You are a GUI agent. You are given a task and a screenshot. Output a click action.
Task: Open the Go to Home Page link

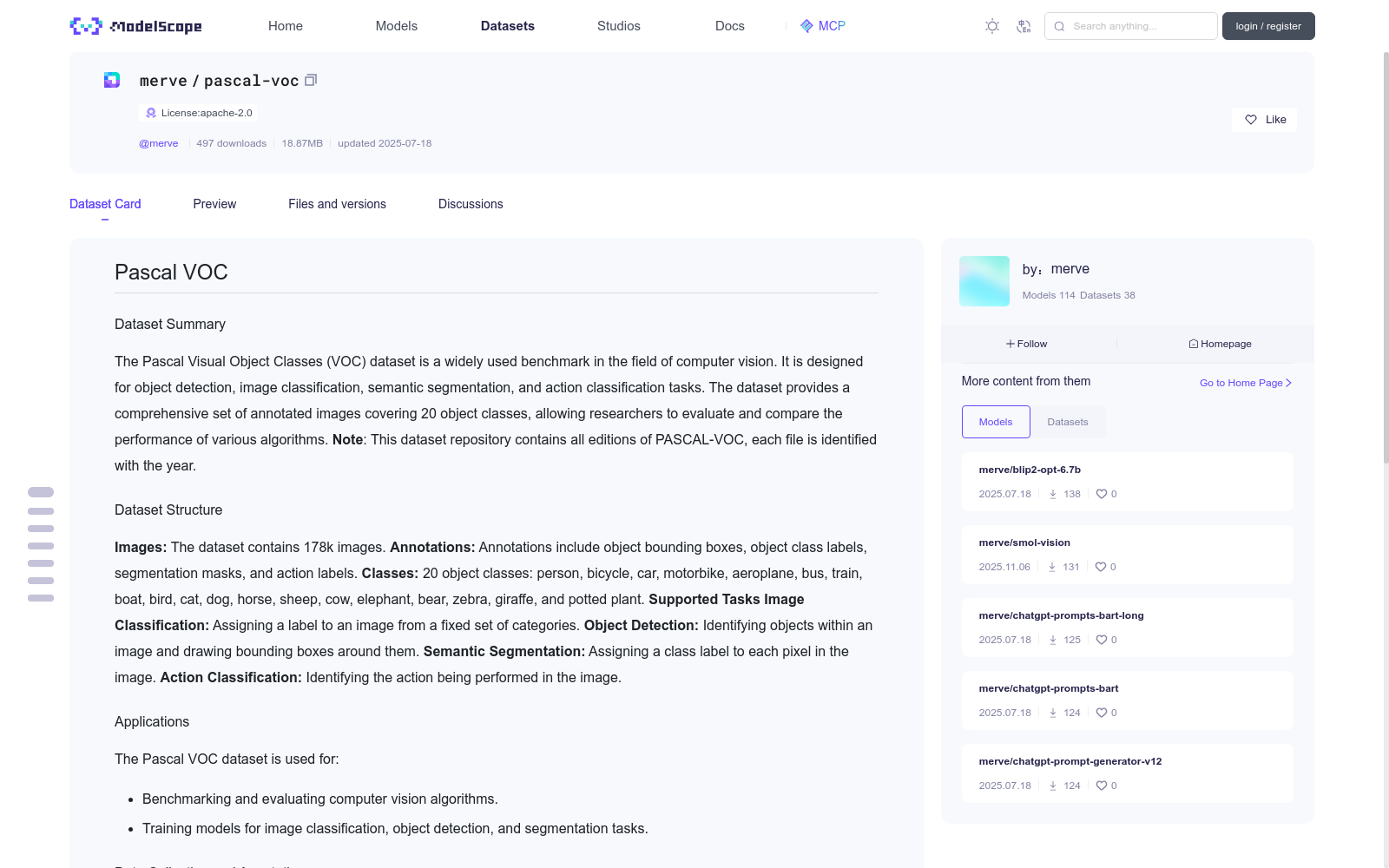click(1246, 383)
